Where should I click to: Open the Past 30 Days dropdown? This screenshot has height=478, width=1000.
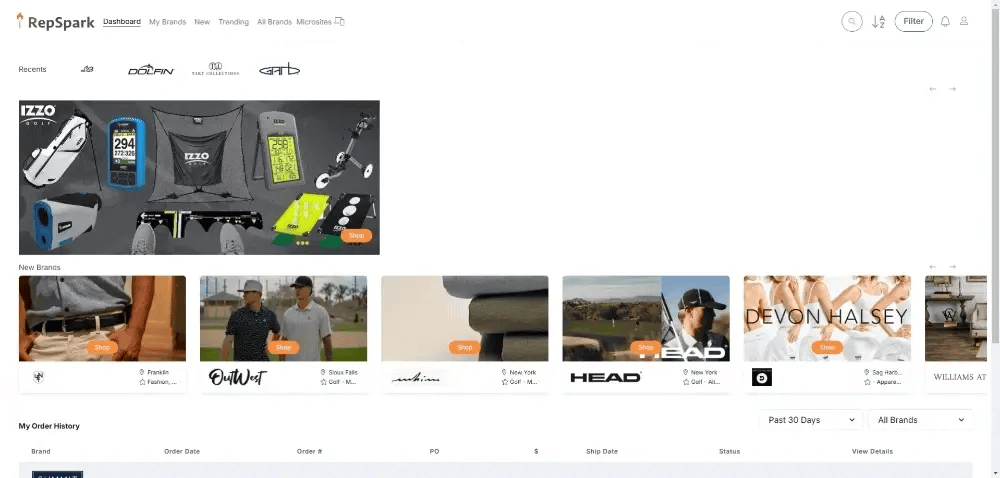tap(811, 419)
